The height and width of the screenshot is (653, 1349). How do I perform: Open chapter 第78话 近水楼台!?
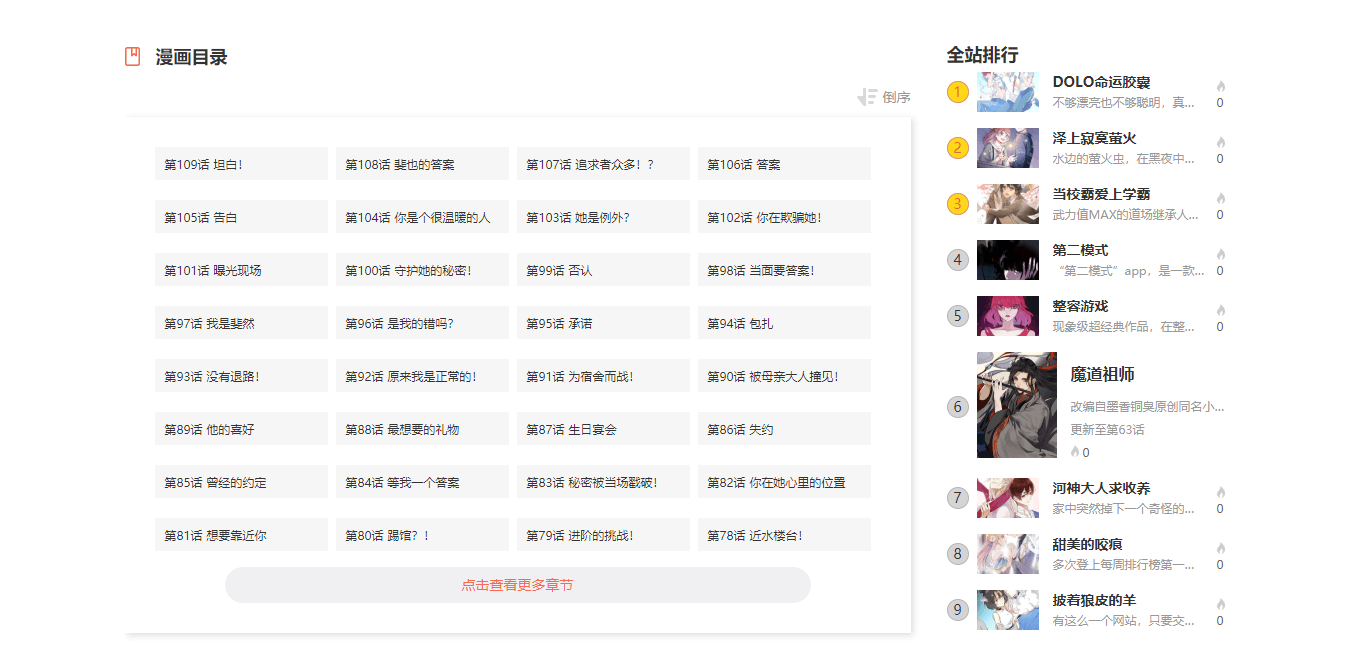click(x=784, y=535)
